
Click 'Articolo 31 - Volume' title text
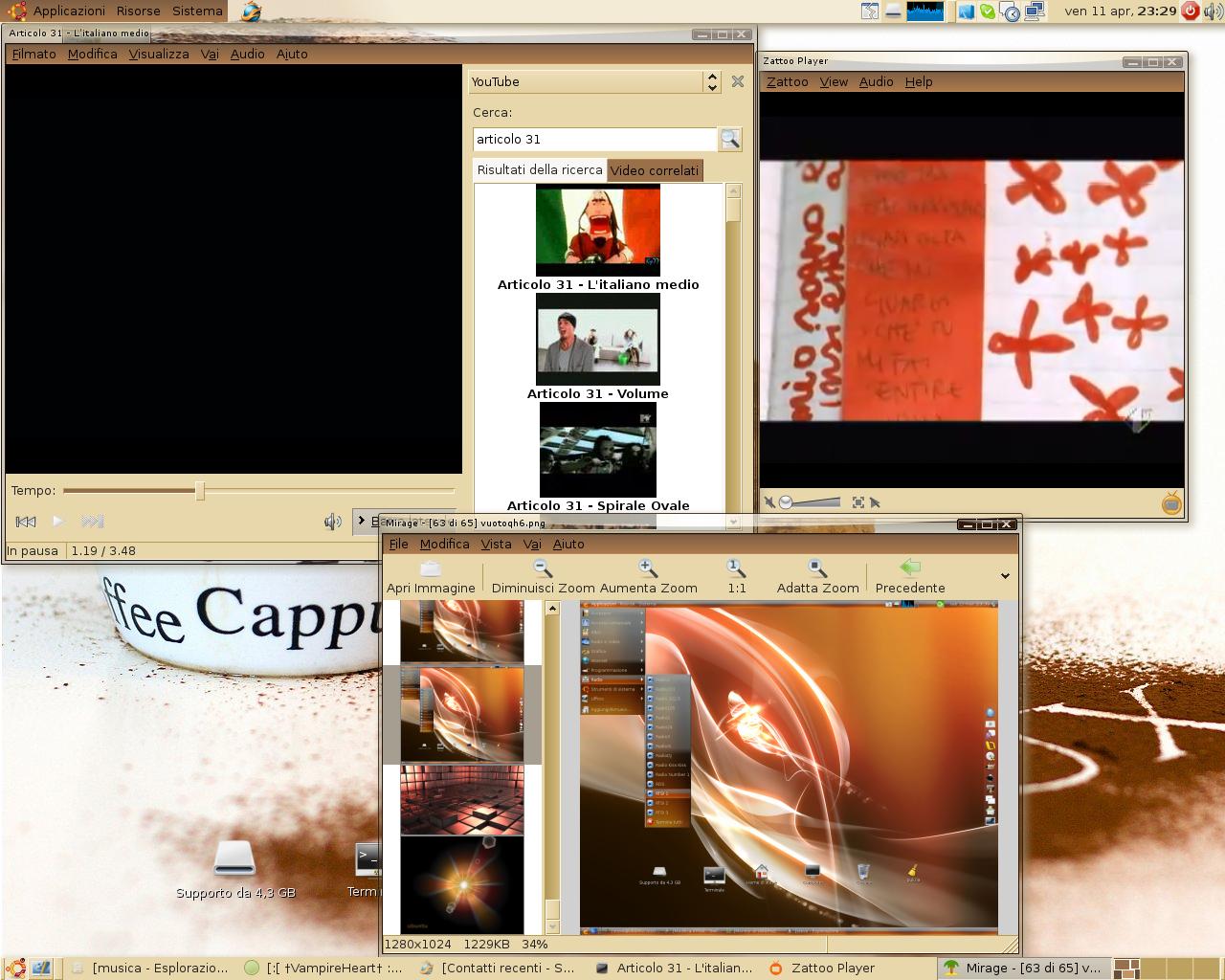pos(598,393)
